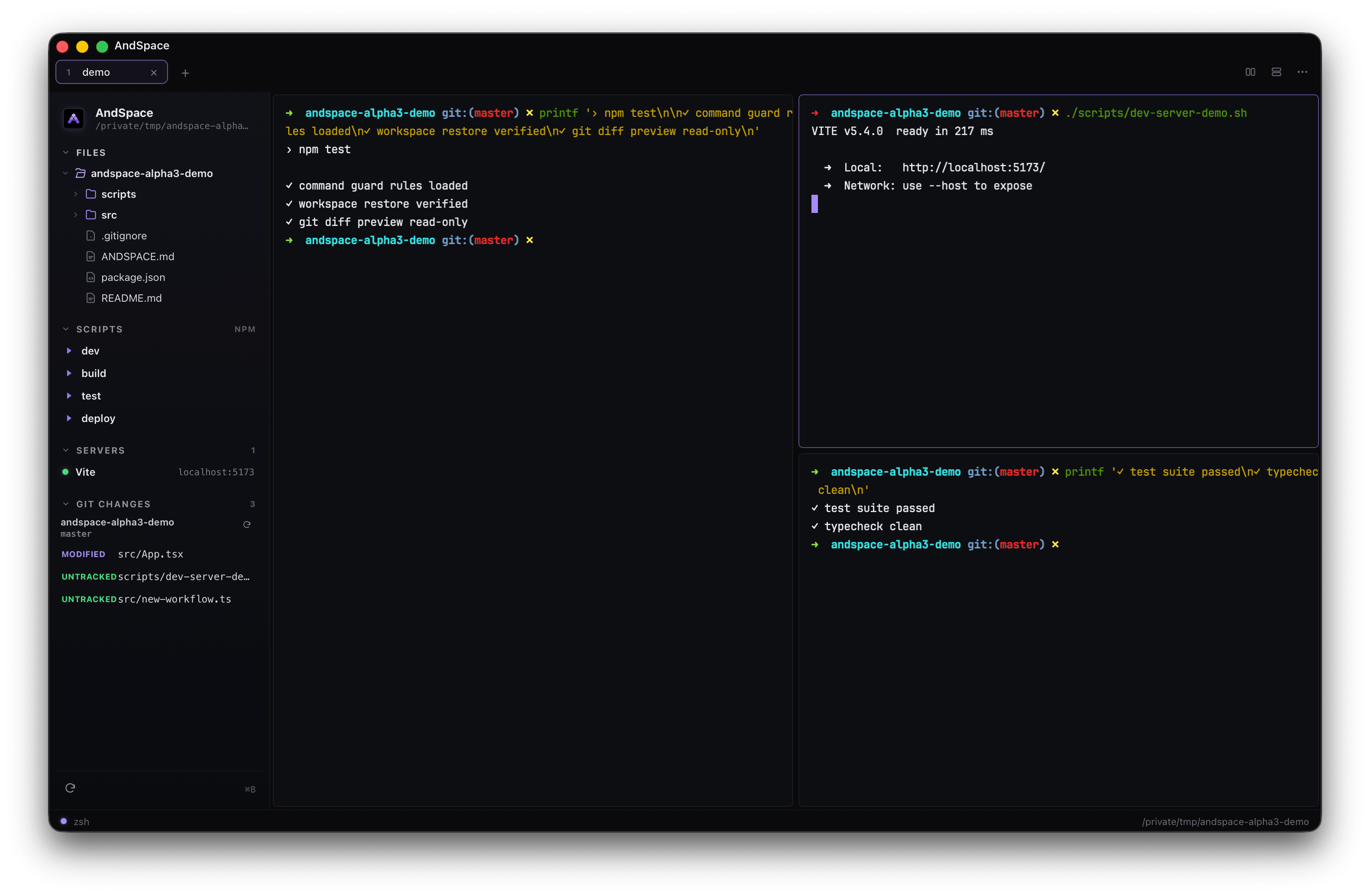Select the demo workspace tab
Viewport: 1370px width, 896px height.
tap(112, 72)
